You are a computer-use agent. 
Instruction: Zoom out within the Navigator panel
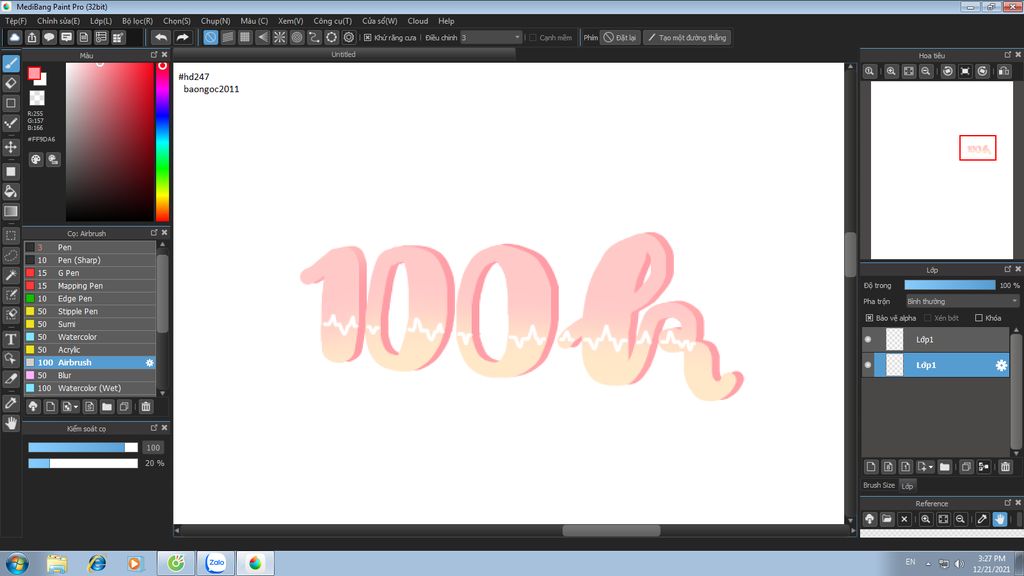926,71
